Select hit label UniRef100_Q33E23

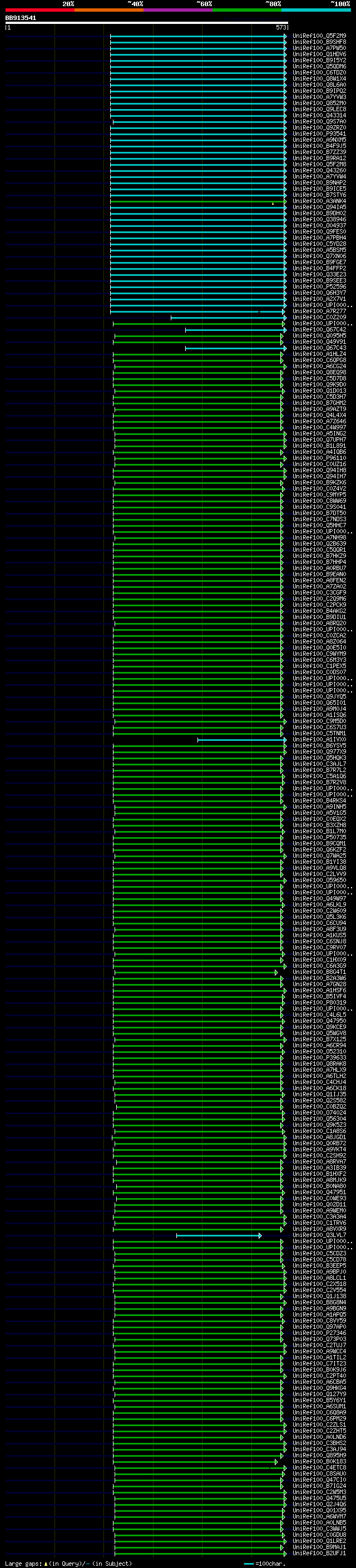[319, 275]
